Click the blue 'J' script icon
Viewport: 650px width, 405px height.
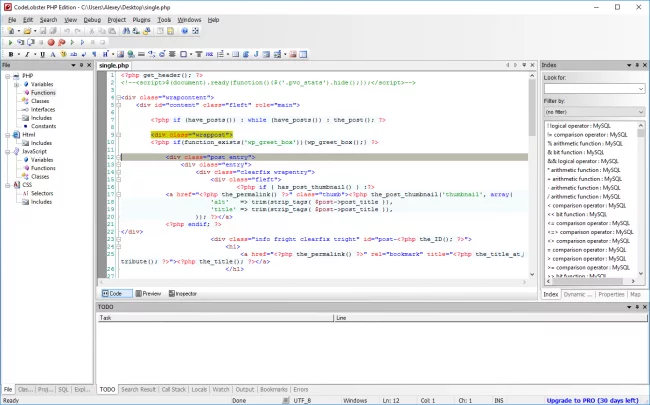pos(256,54)
